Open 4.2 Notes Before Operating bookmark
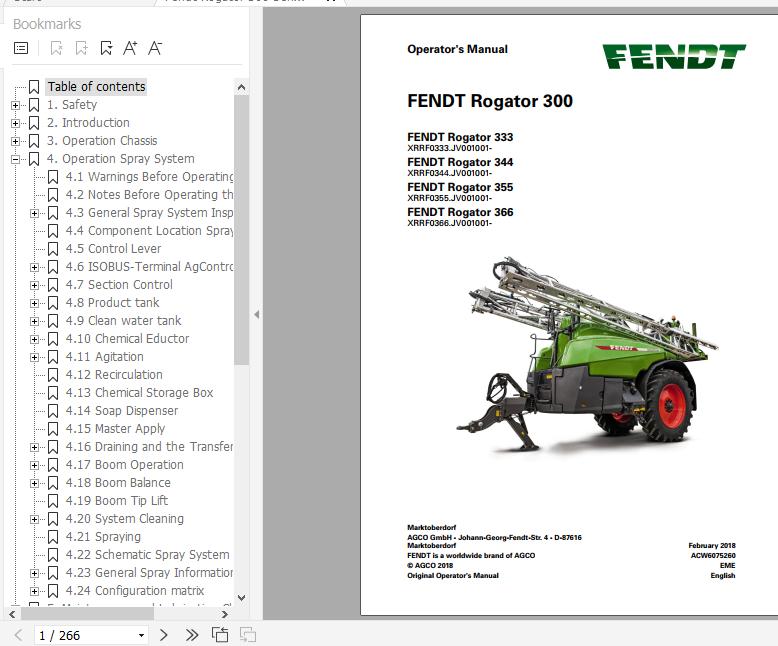This screenshot has width=778, height=646. 149,194
